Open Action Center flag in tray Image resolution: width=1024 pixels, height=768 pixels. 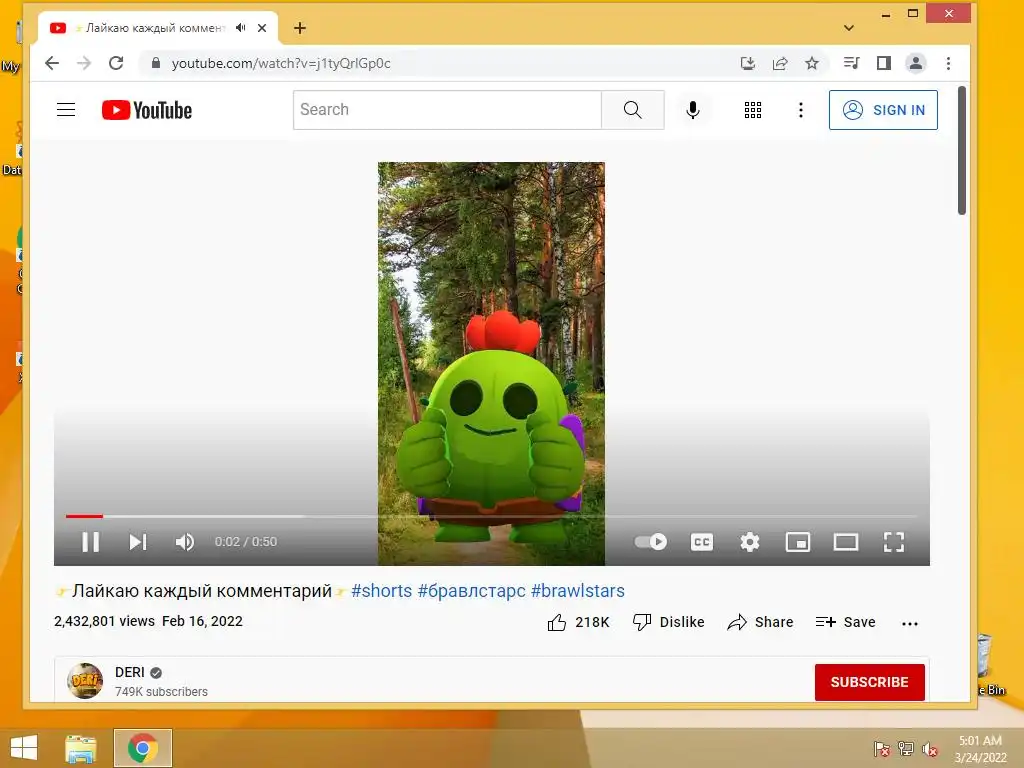pos(882,749)
